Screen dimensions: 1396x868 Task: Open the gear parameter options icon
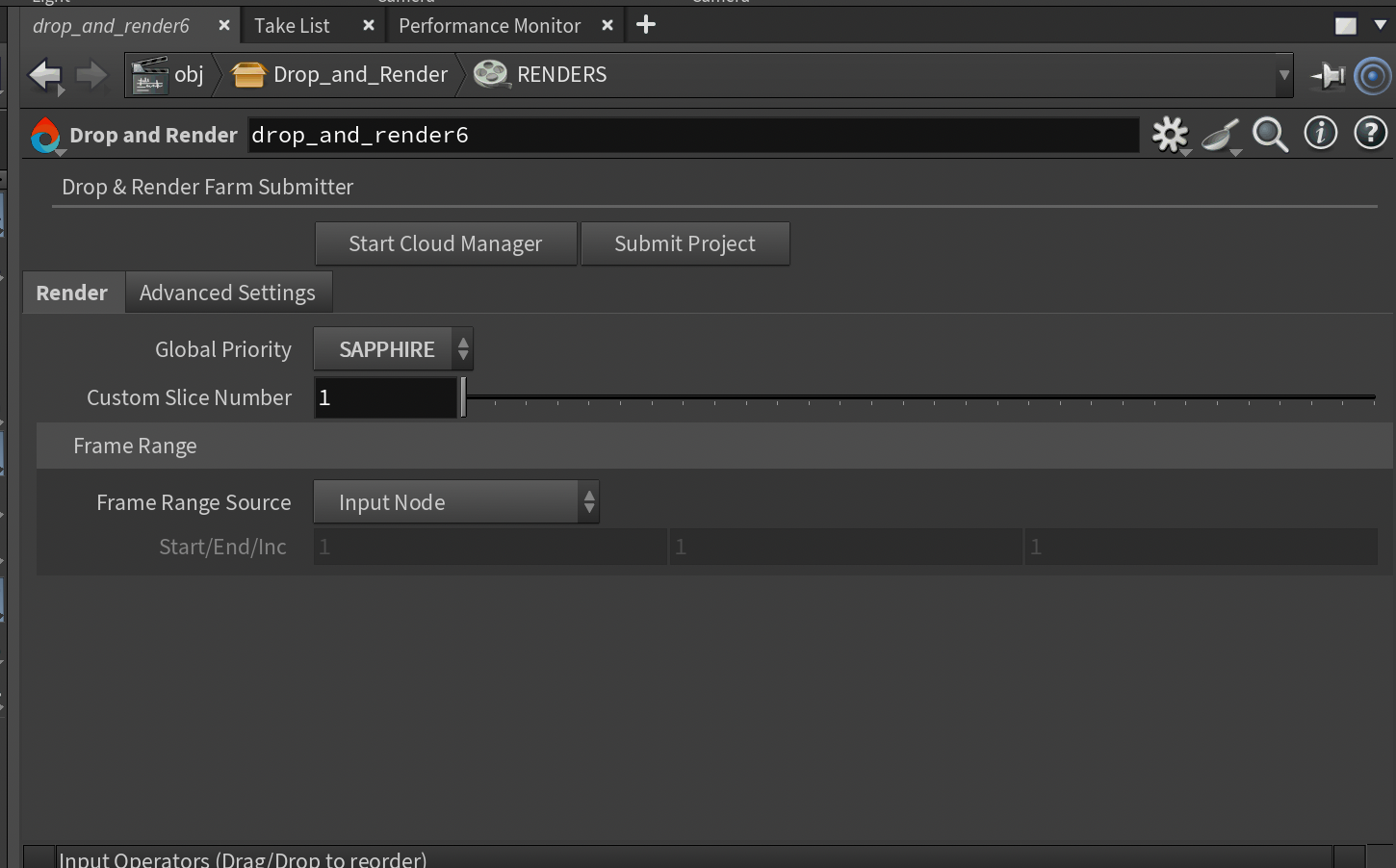click(x=1169, y=134)
